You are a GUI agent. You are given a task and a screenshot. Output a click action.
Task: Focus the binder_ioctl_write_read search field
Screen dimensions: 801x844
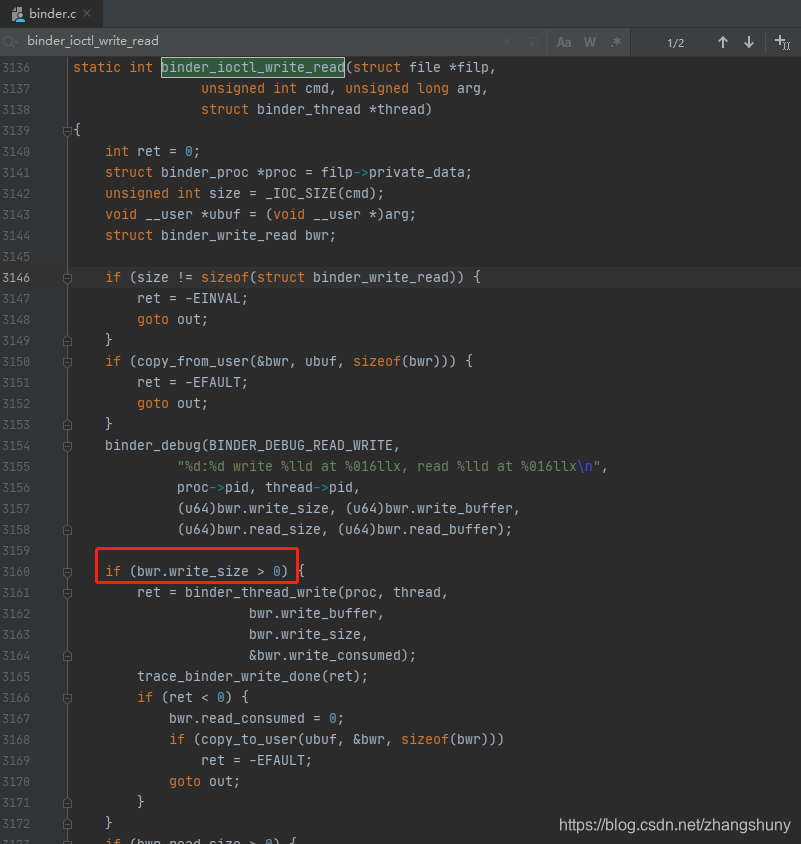pos(258,41)
